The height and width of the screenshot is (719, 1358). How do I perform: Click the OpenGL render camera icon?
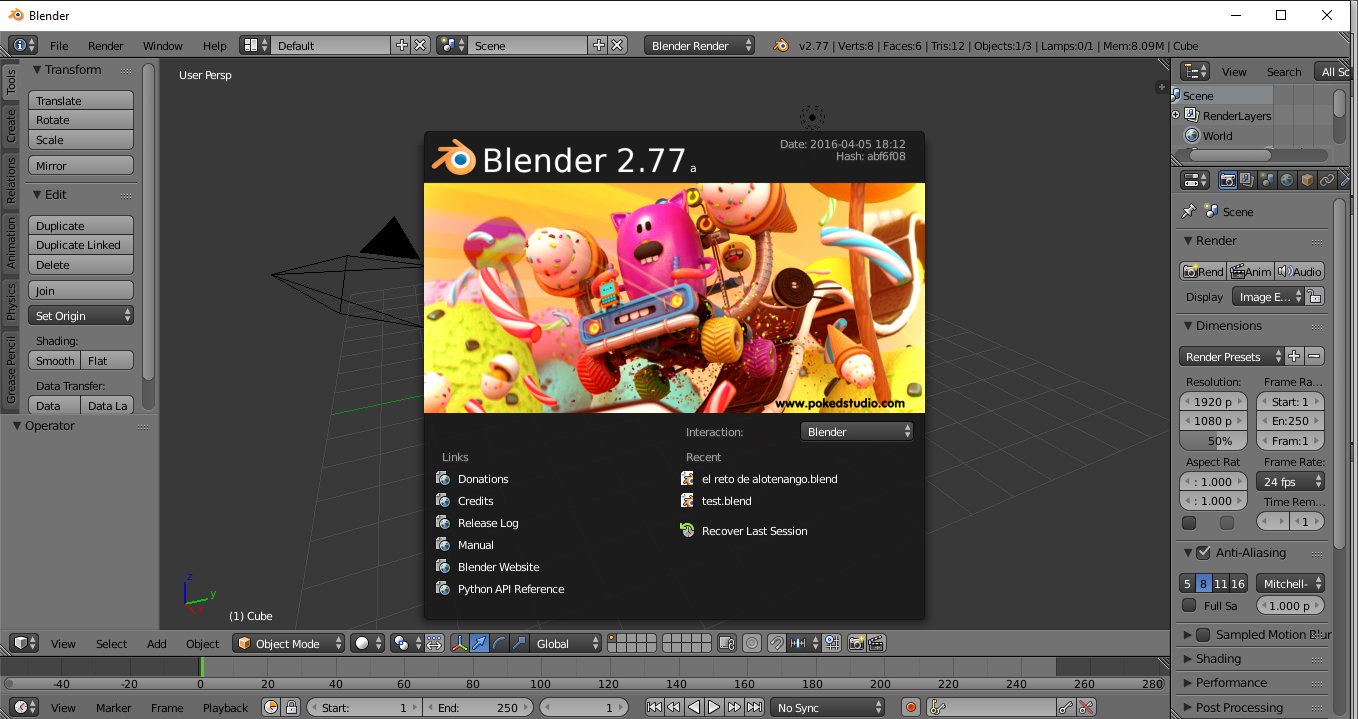(x=857, y=643)
